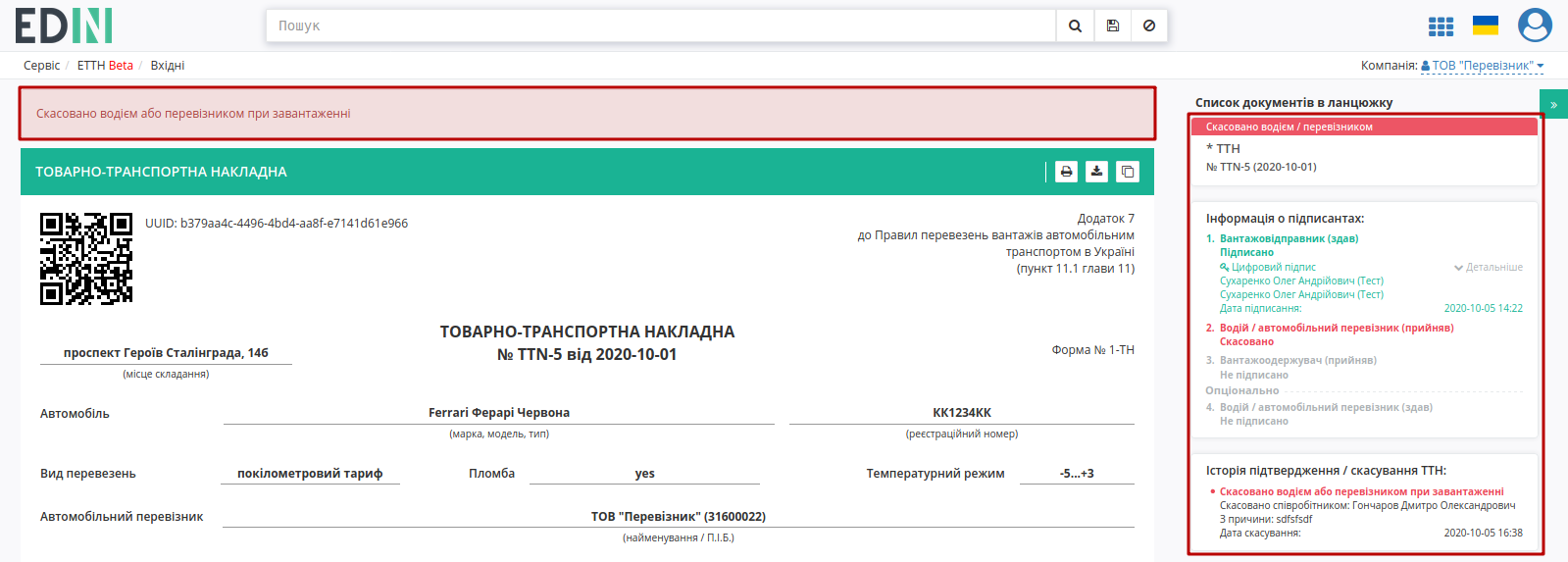Click the save search floppy icon
The width and height of the screenshot is (1568, 562).
1112,26
